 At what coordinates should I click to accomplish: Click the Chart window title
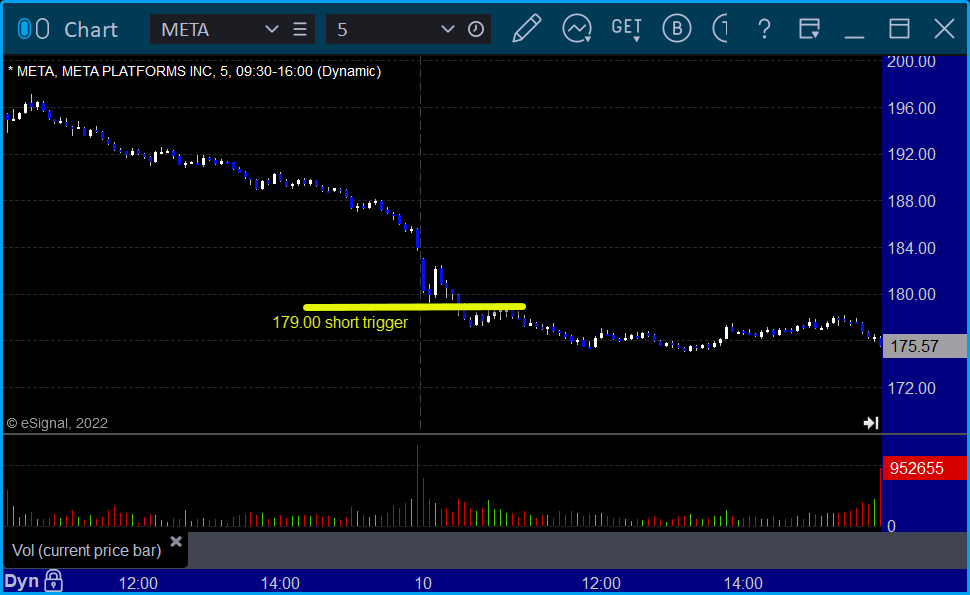click(91, 29)
